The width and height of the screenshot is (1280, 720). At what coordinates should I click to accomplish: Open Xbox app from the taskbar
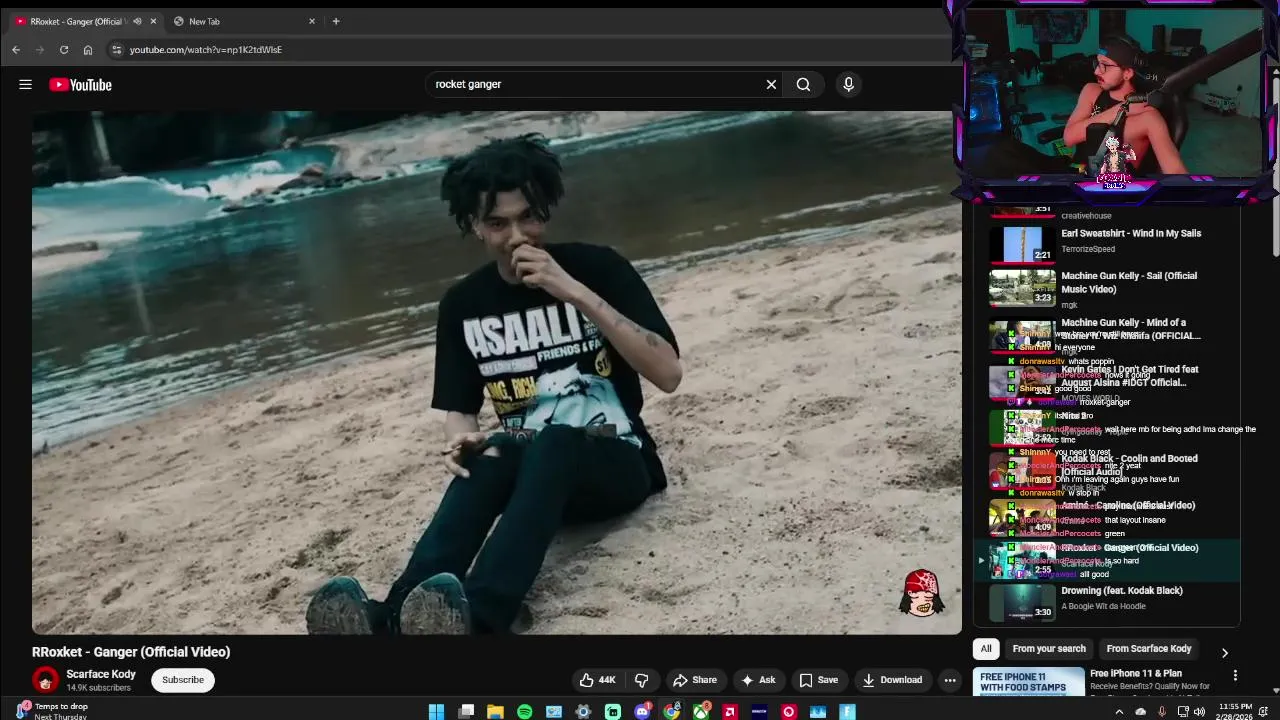tap(701, 712)
